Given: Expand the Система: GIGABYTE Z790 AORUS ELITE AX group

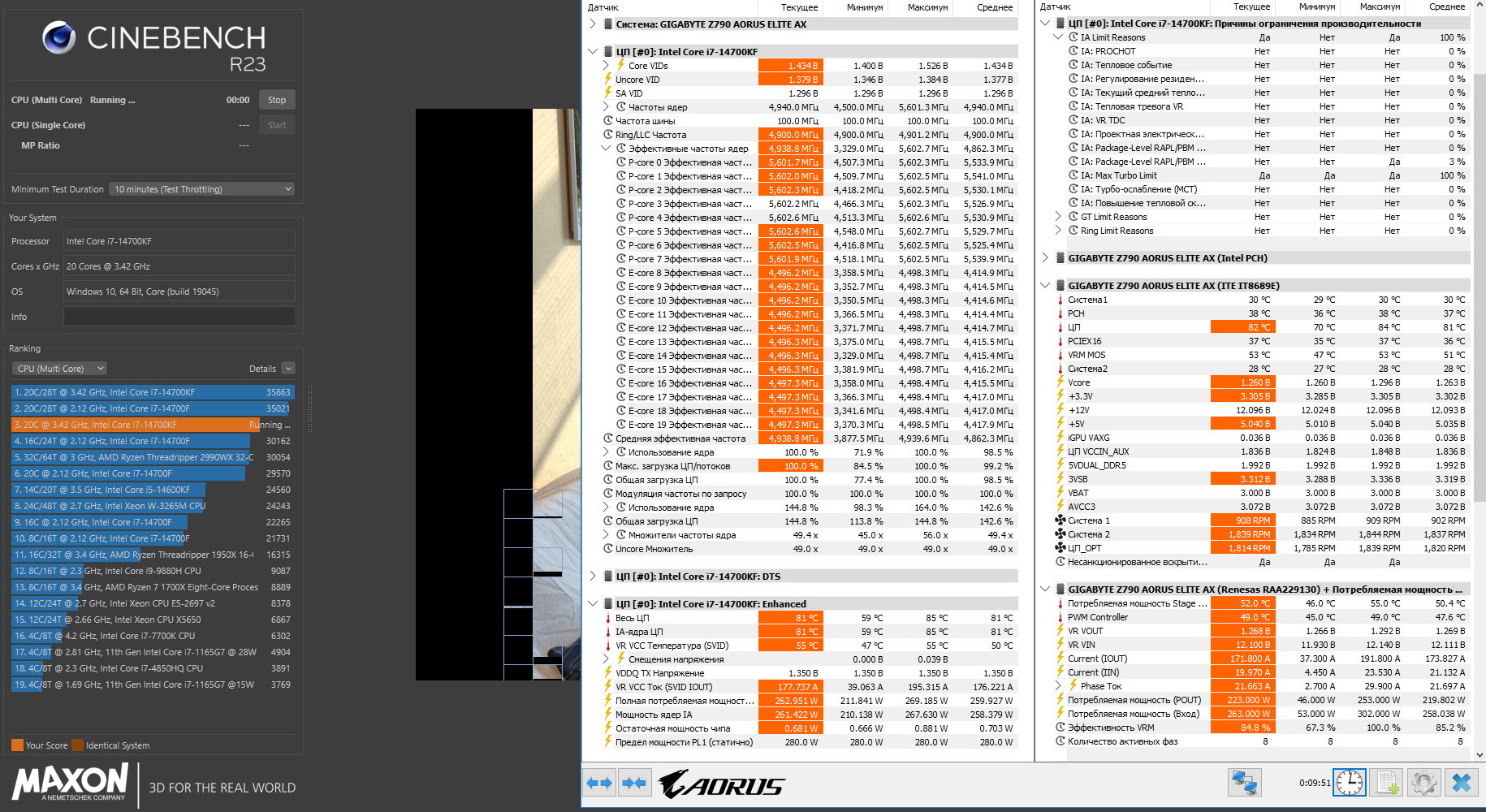Looking at the screenshot, I should (594, 24).
